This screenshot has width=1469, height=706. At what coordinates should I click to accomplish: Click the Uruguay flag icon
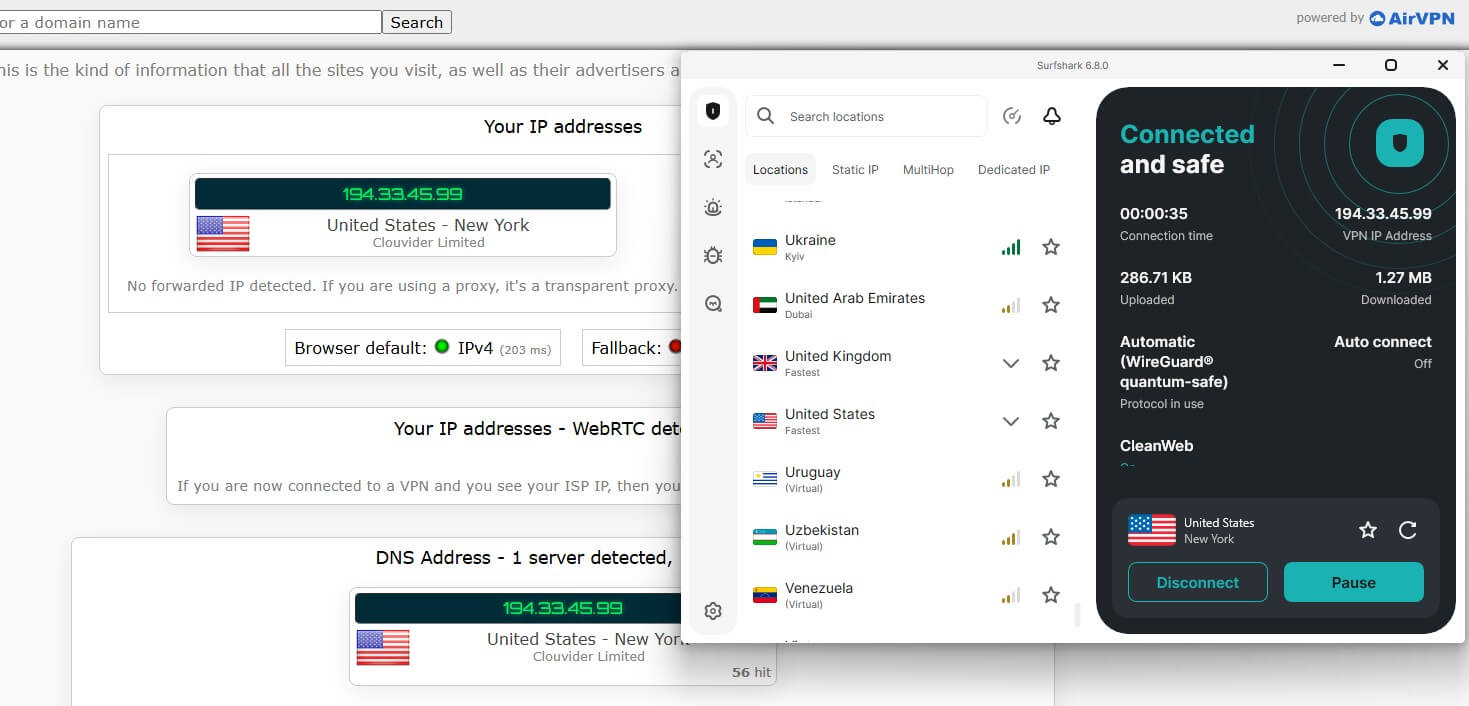tap(765, 479)
